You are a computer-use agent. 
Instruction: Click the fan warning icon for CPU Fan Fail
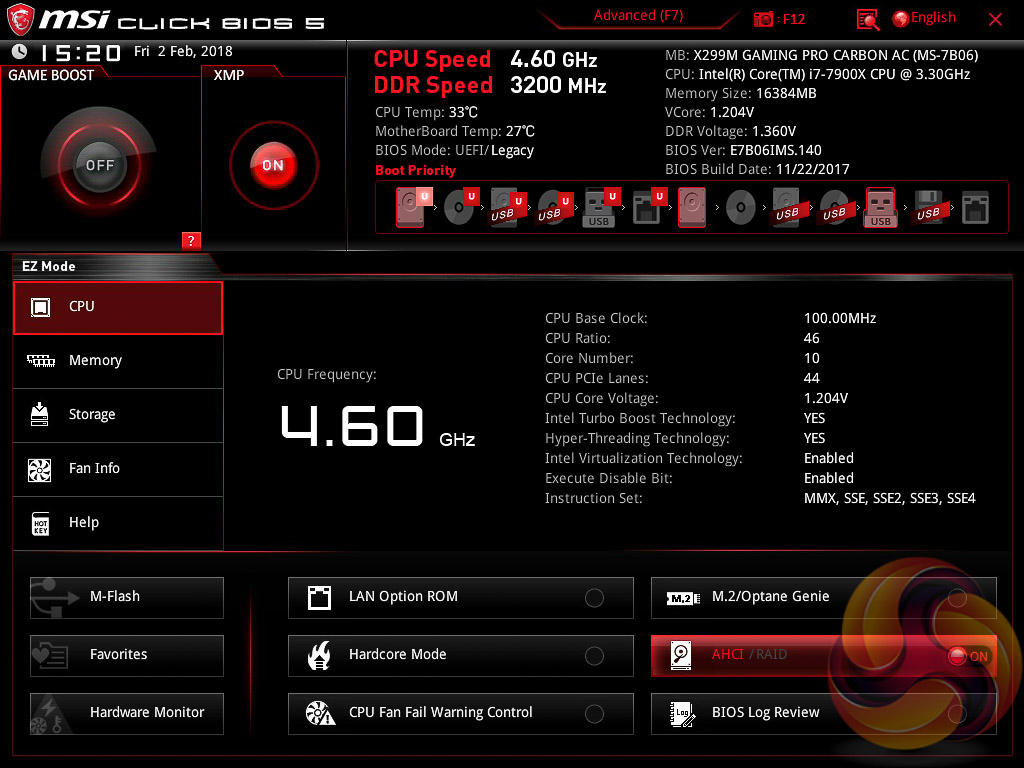(319, 713)
